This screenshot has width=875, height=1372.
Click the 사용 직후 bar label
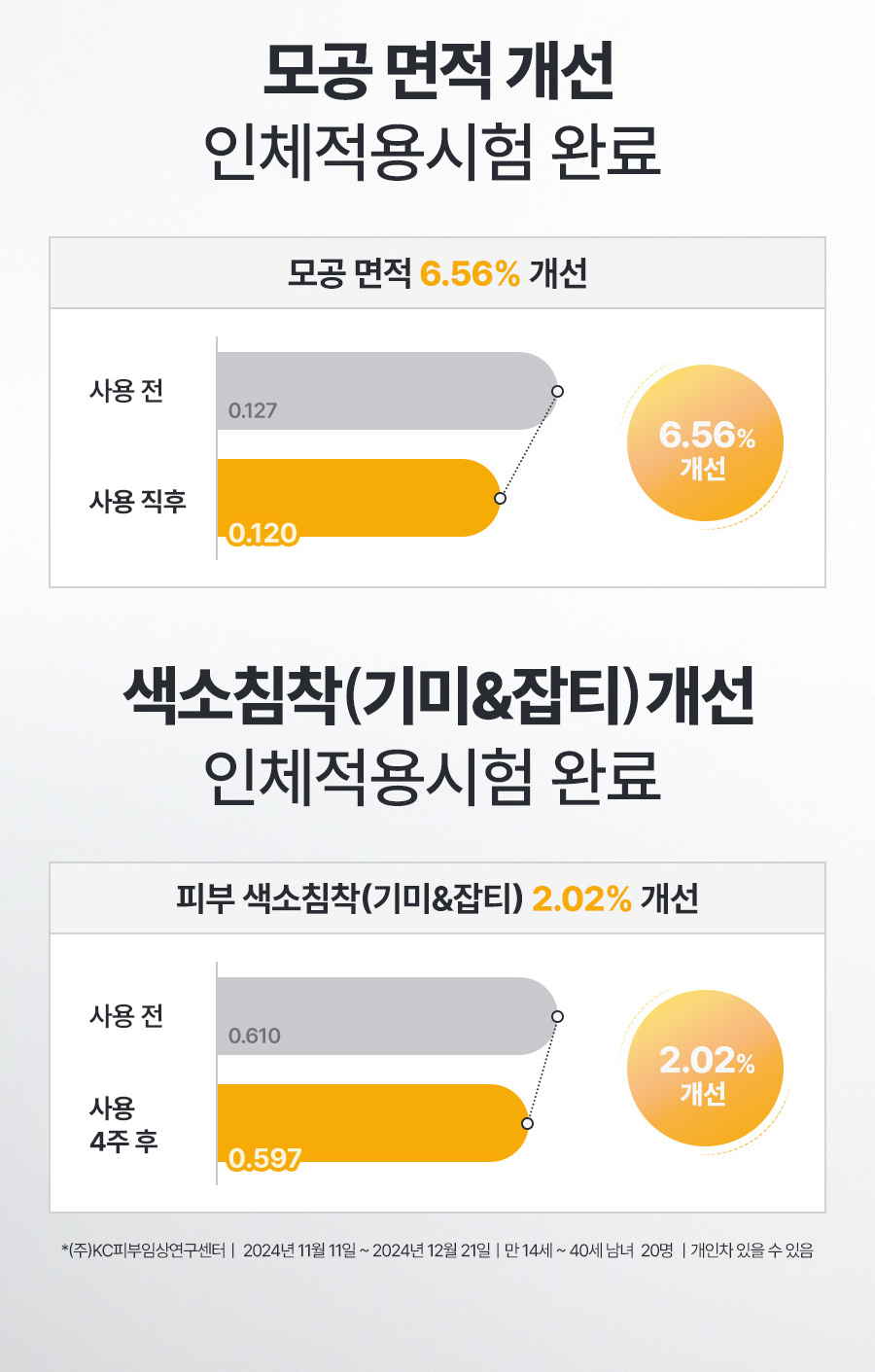[138, 501]
